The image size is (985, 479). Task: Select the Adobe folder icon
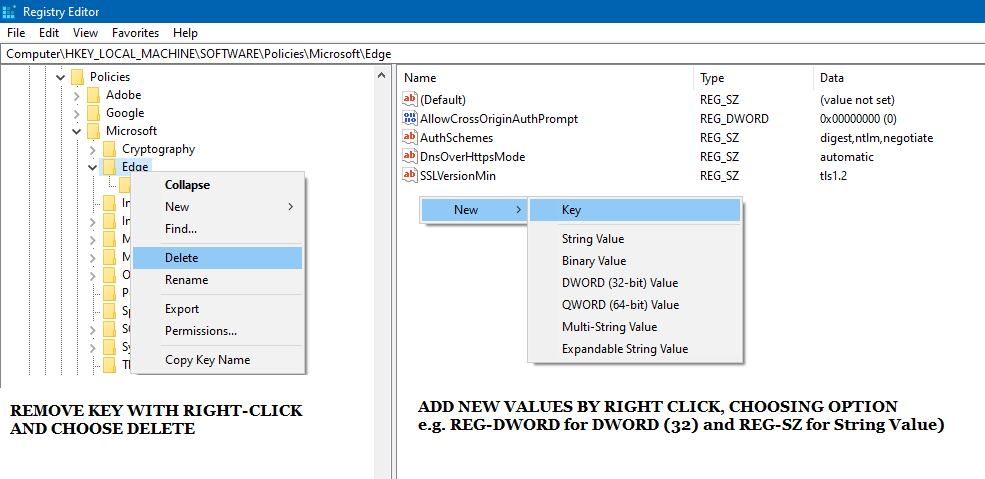coord(94,95)
